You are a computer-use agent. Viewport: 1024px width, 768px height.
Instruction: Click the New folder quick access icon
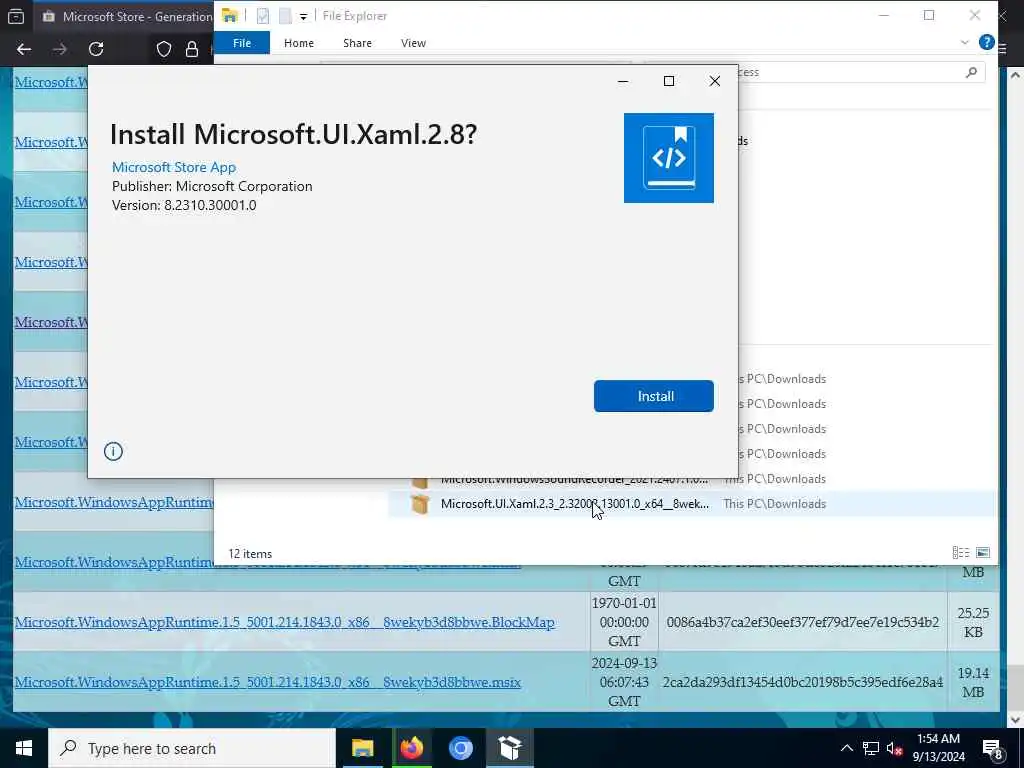(285, 16)
